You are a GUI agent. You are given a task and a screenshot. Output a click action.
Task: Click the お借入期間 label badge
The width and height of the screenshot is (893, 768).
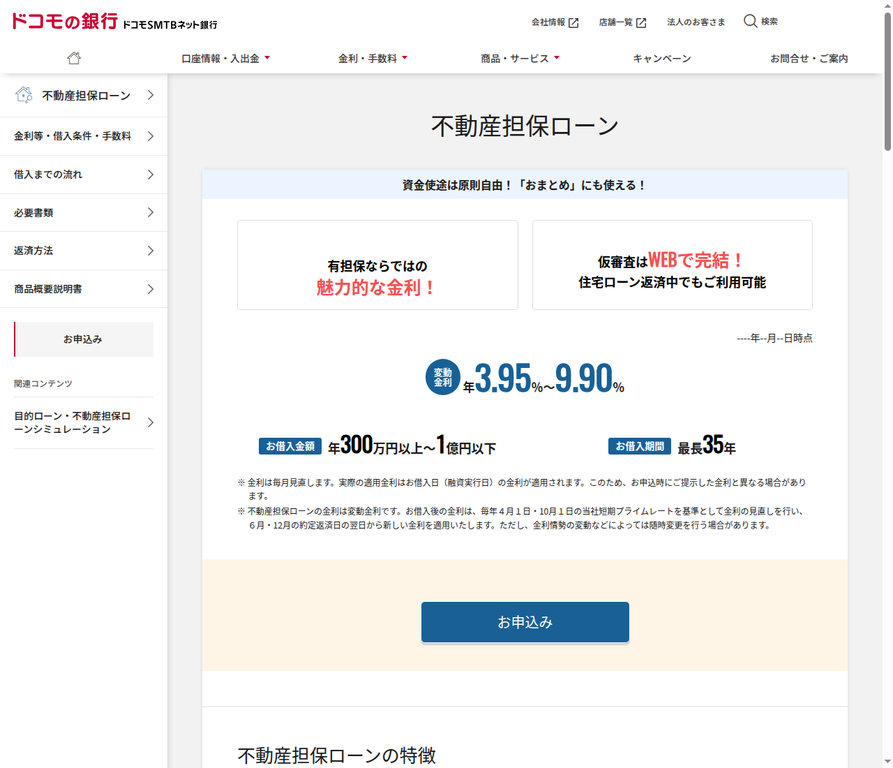click(640, 446)
